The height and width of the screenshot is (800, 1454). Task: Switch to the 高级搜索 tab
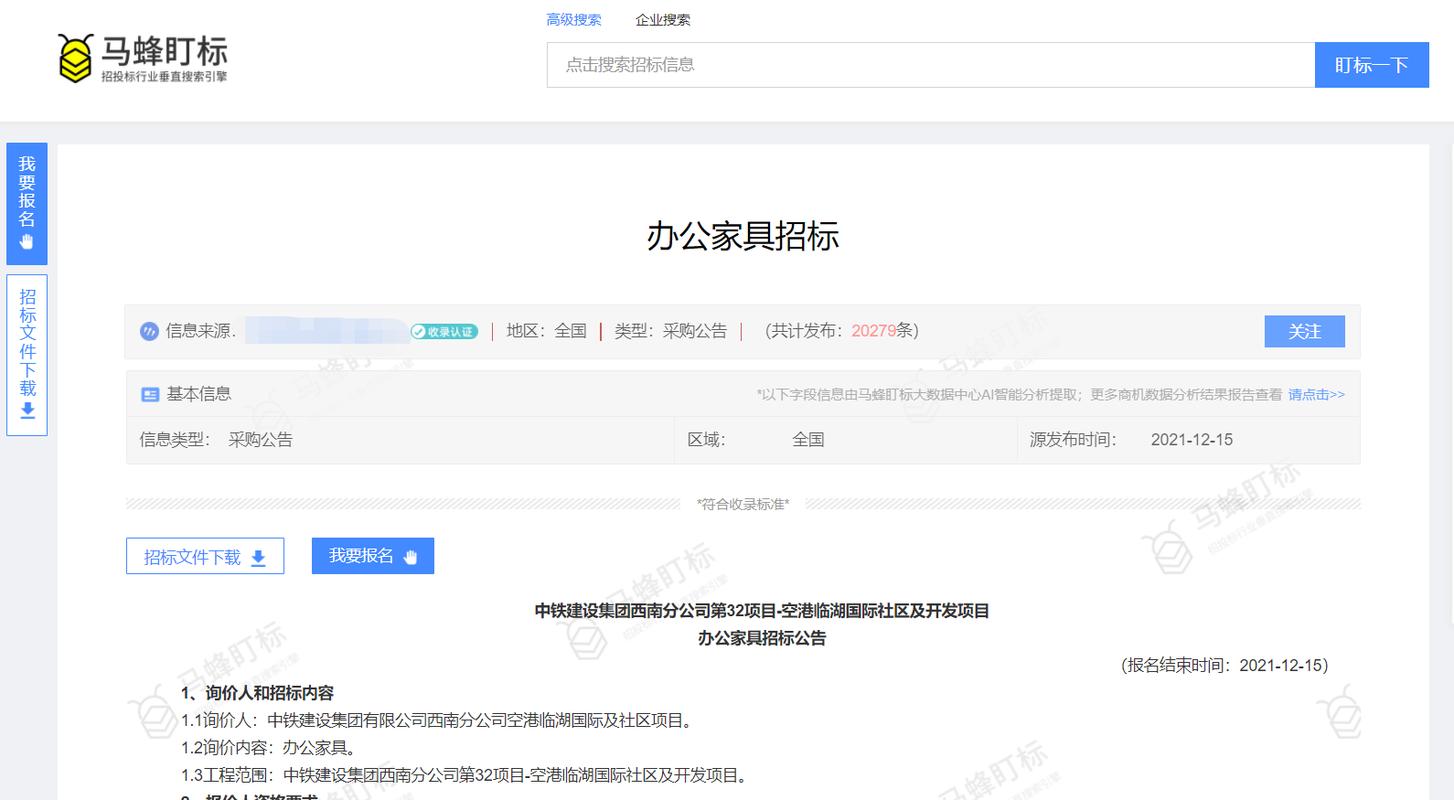[x=574, y=20]
